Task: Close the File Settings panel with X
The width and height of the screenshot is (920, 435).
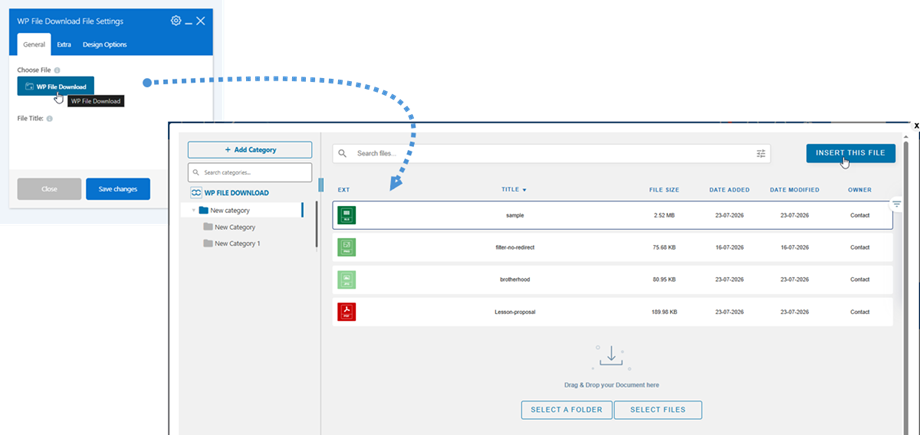Action: tap(201, 21)
